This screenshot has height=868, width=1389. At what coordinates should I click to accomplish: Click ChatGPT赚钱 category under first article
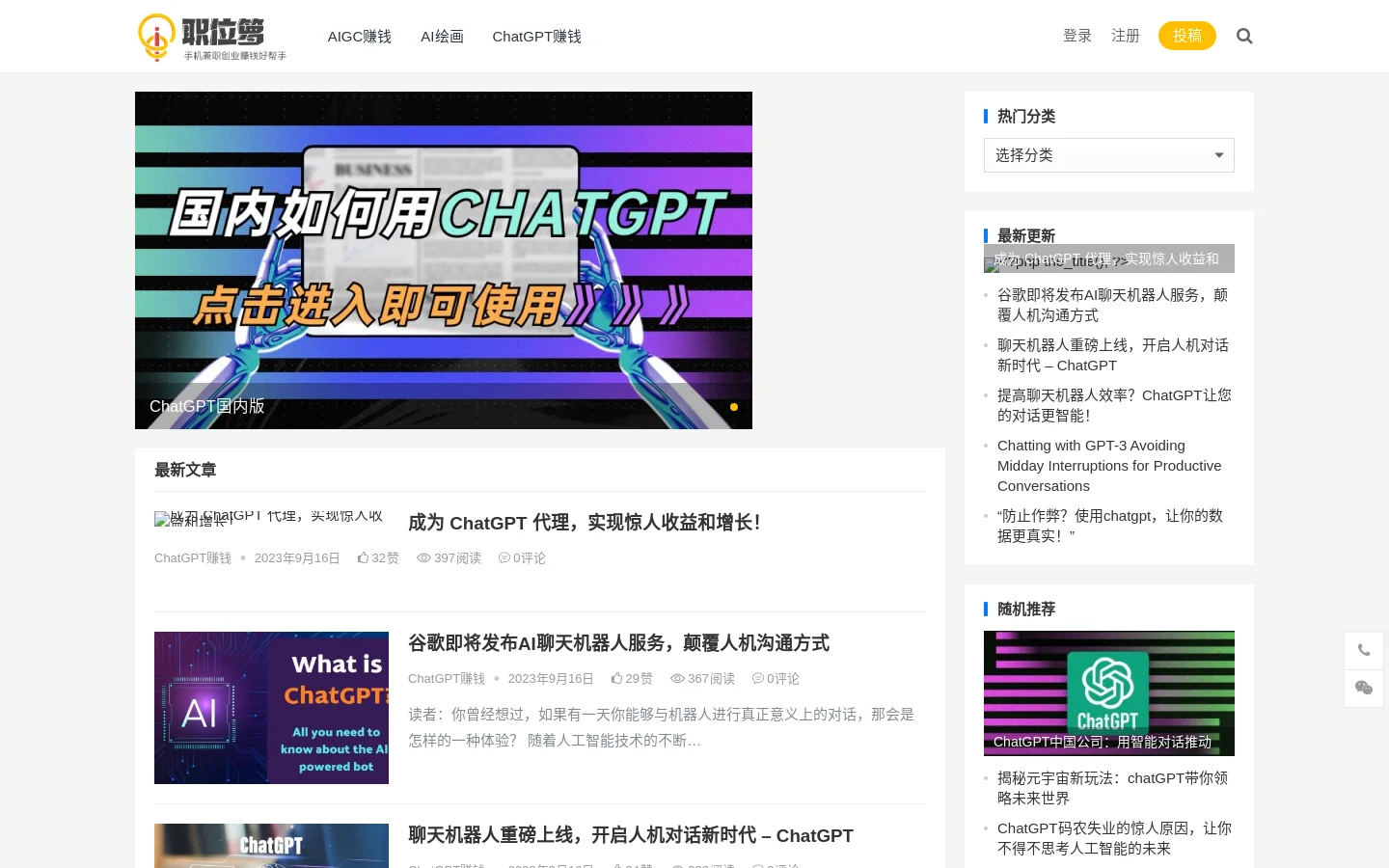(193, 558)
